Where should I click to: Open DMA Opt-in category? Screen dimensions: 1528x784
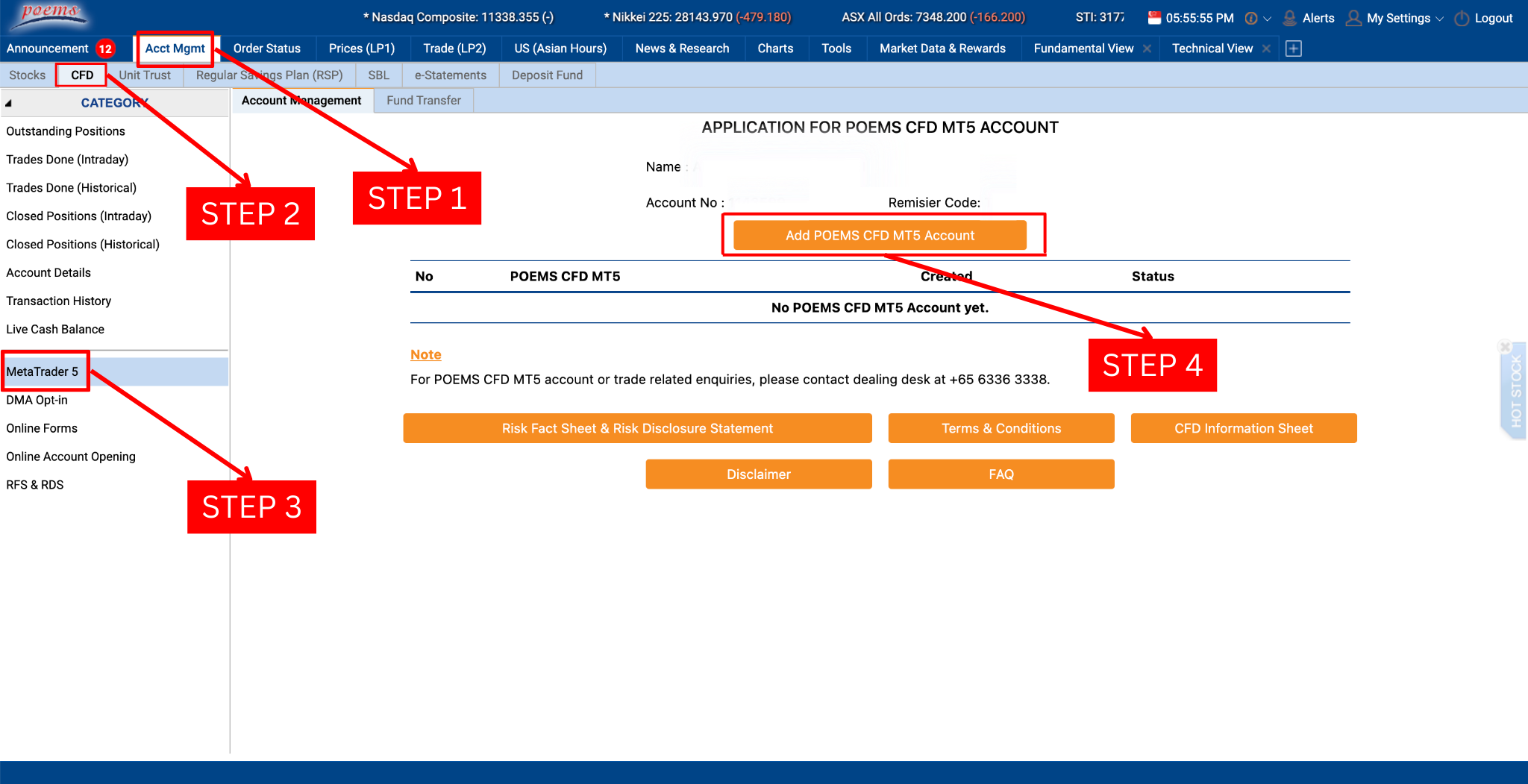[37, 400]
